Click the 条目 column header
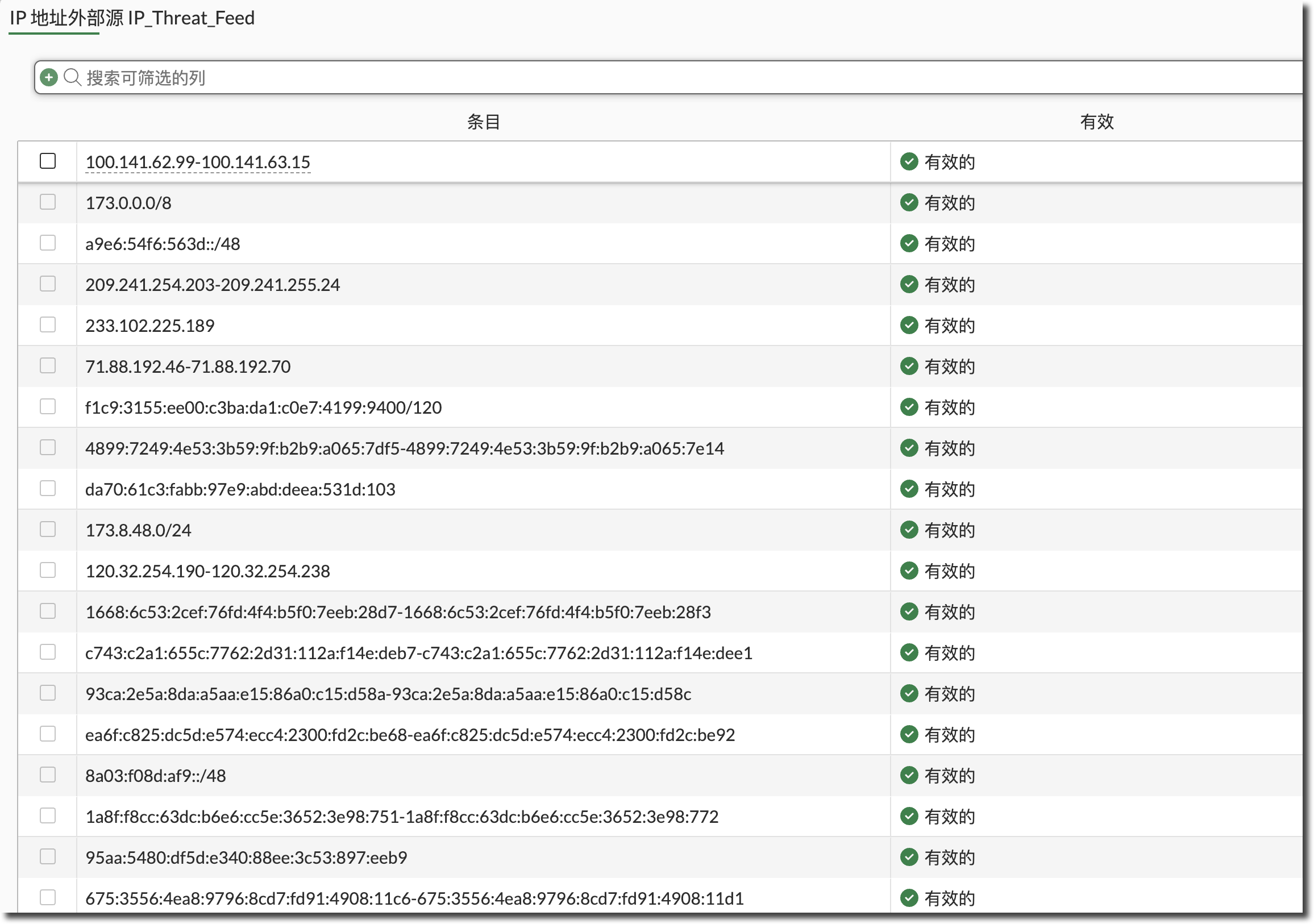1314x924 pixels. 484,122
